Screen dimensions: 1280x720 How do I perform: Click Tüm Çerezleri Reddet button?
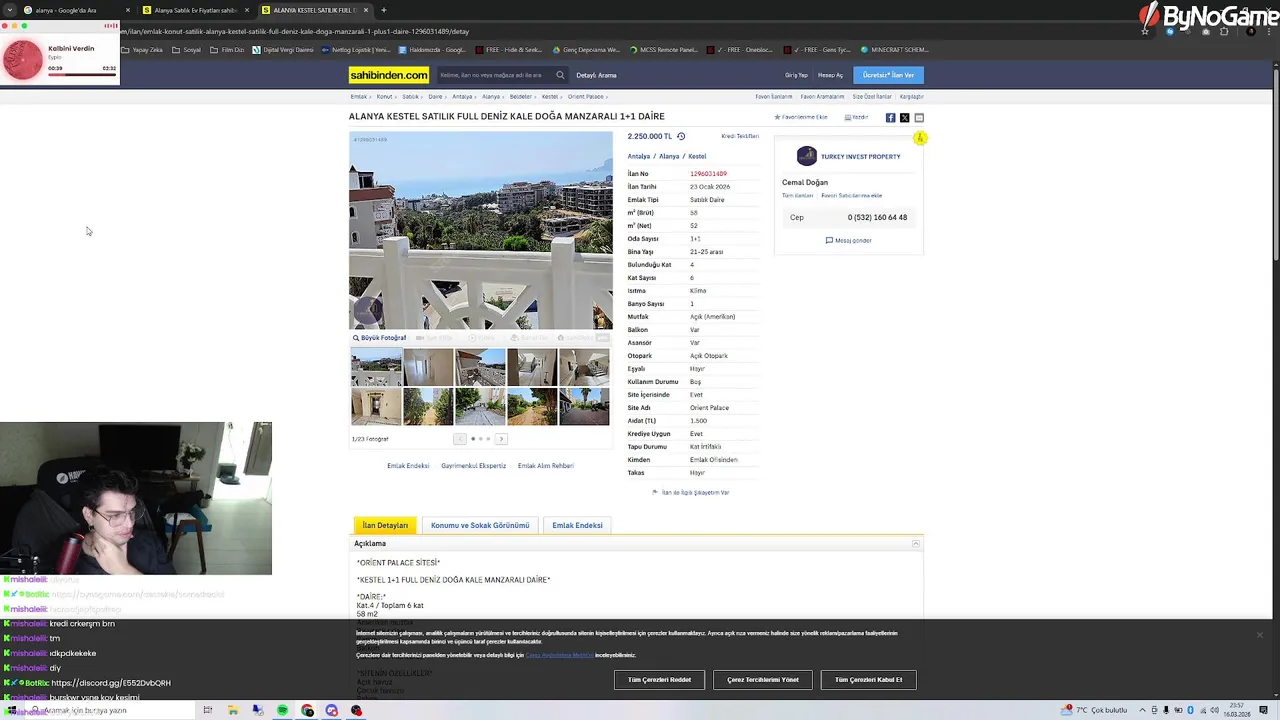tap(659, 680)
